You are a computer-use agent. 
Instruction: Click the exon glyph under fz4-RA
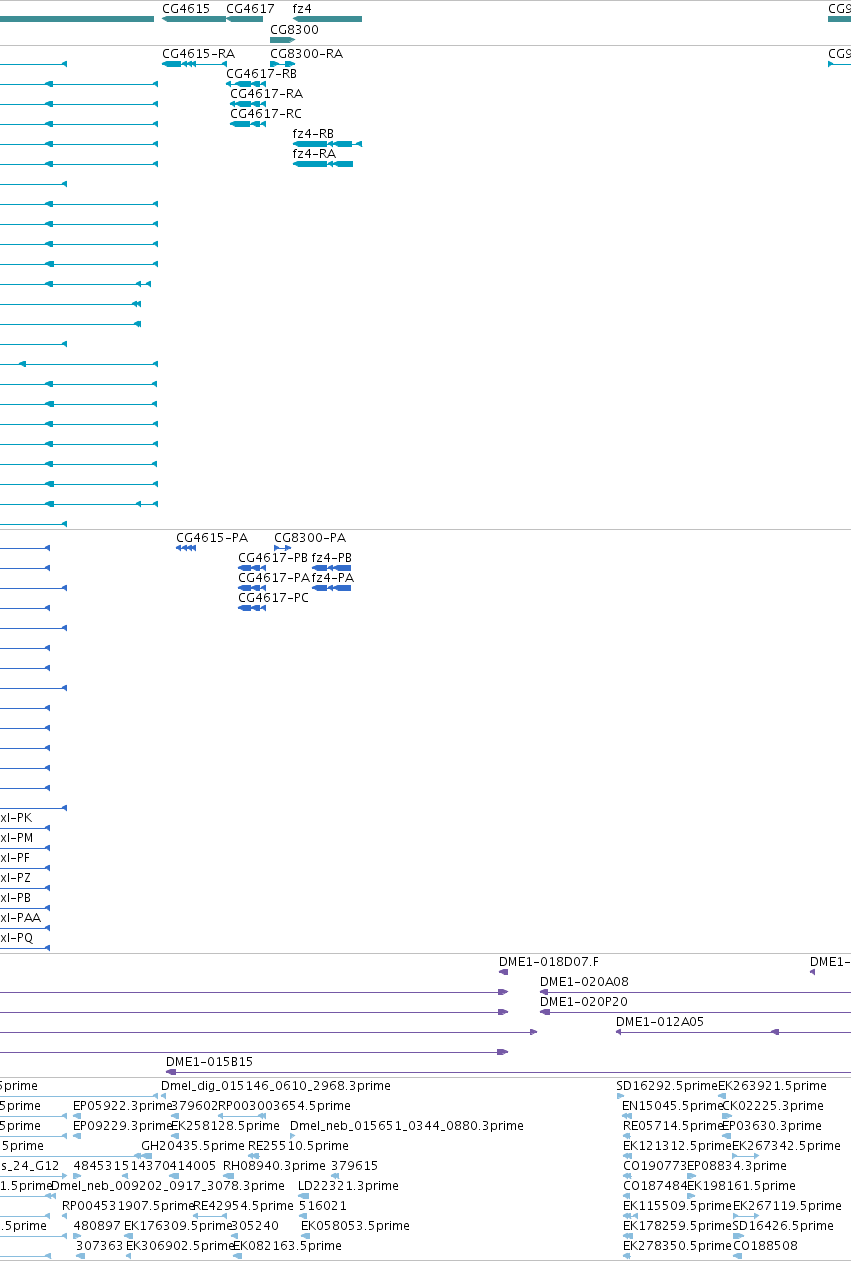pos(323,164)
